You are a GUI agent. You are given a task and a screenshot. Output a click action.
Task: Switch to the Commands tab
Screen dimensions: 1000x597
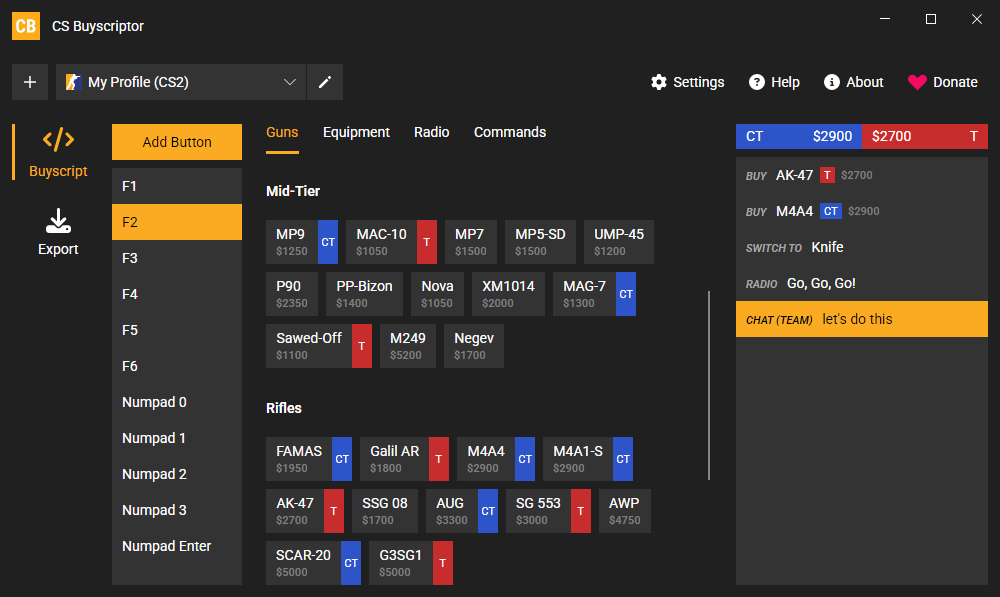(x=510, y=133)
